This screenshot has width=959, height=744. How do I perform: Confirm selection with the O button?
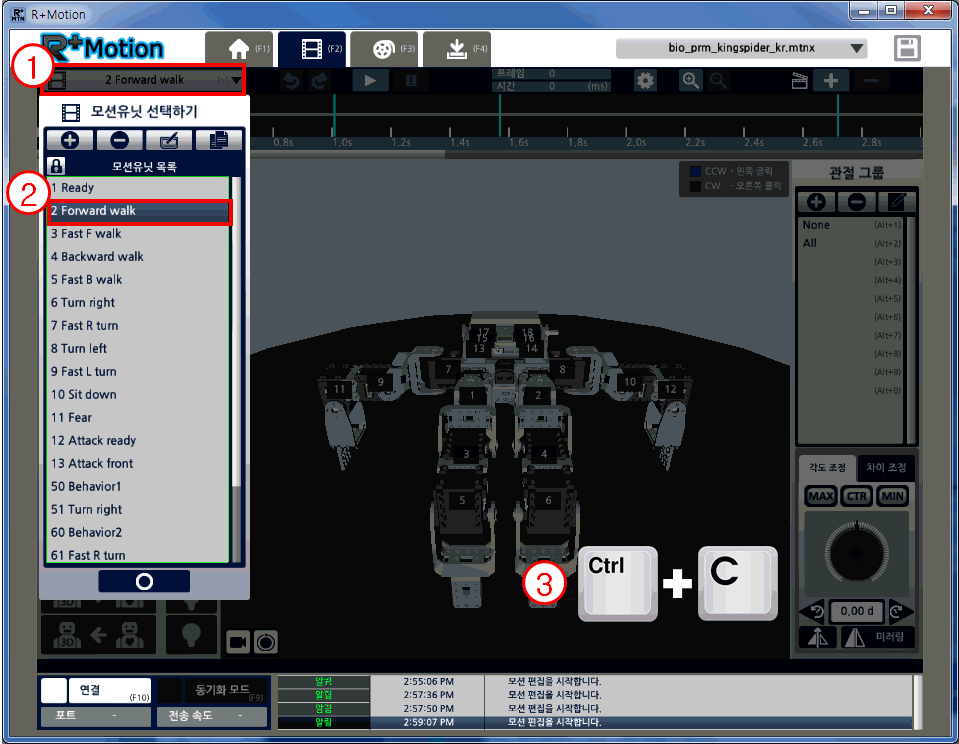pos(143,581)
